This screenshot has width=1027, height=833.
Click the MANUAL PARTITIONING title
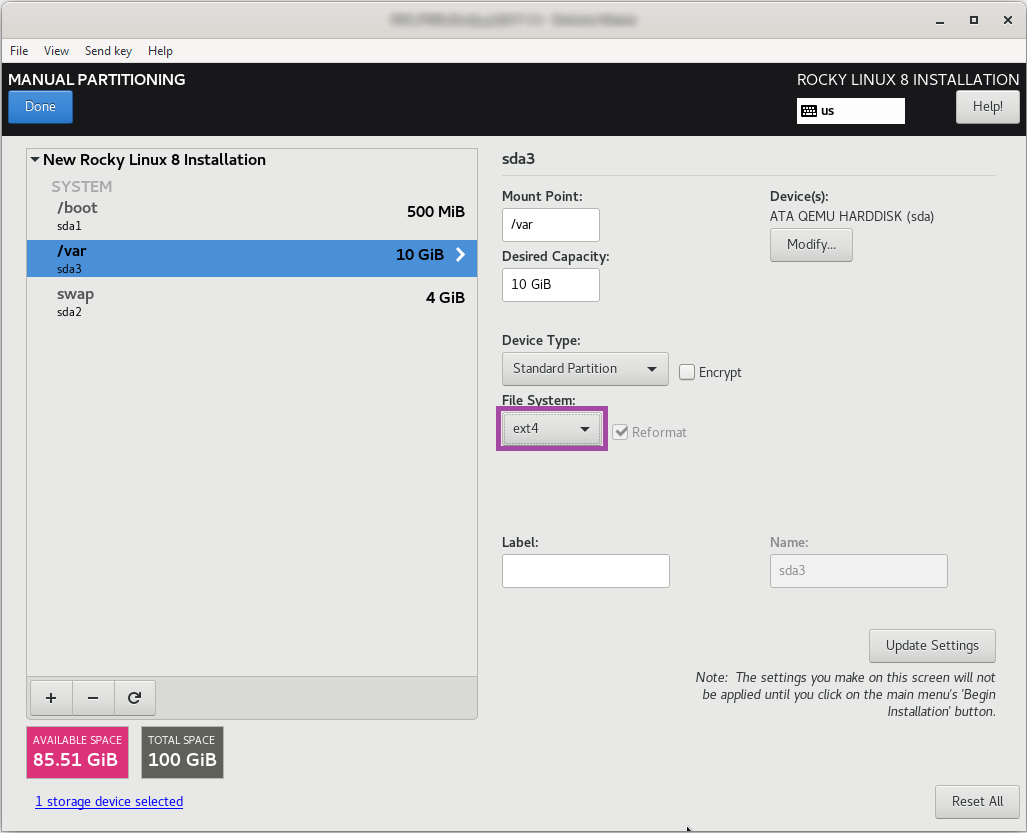pos(97,80)
